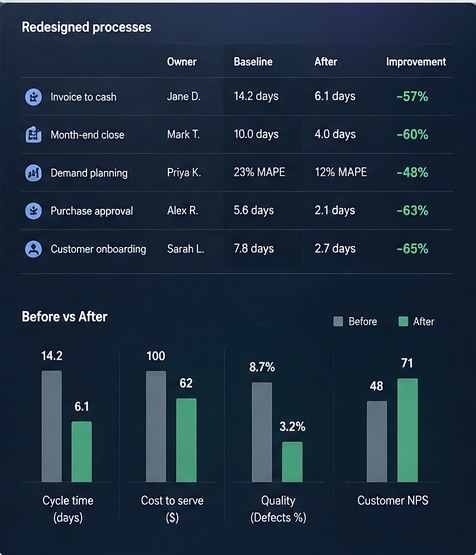Click the Demand planning chart icon
Screen dimensions: 476x555
click(33, 173)
